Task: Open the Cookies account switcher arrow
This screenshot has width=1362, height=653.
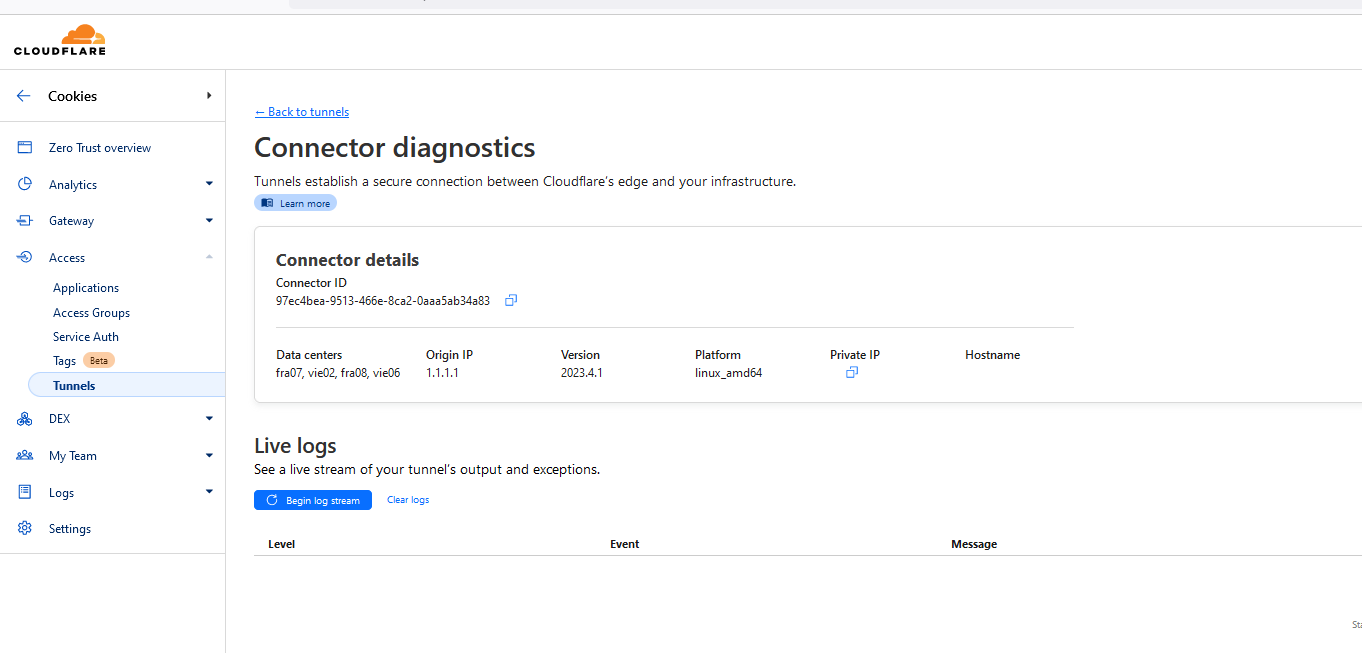Action: tap(209, 96)
